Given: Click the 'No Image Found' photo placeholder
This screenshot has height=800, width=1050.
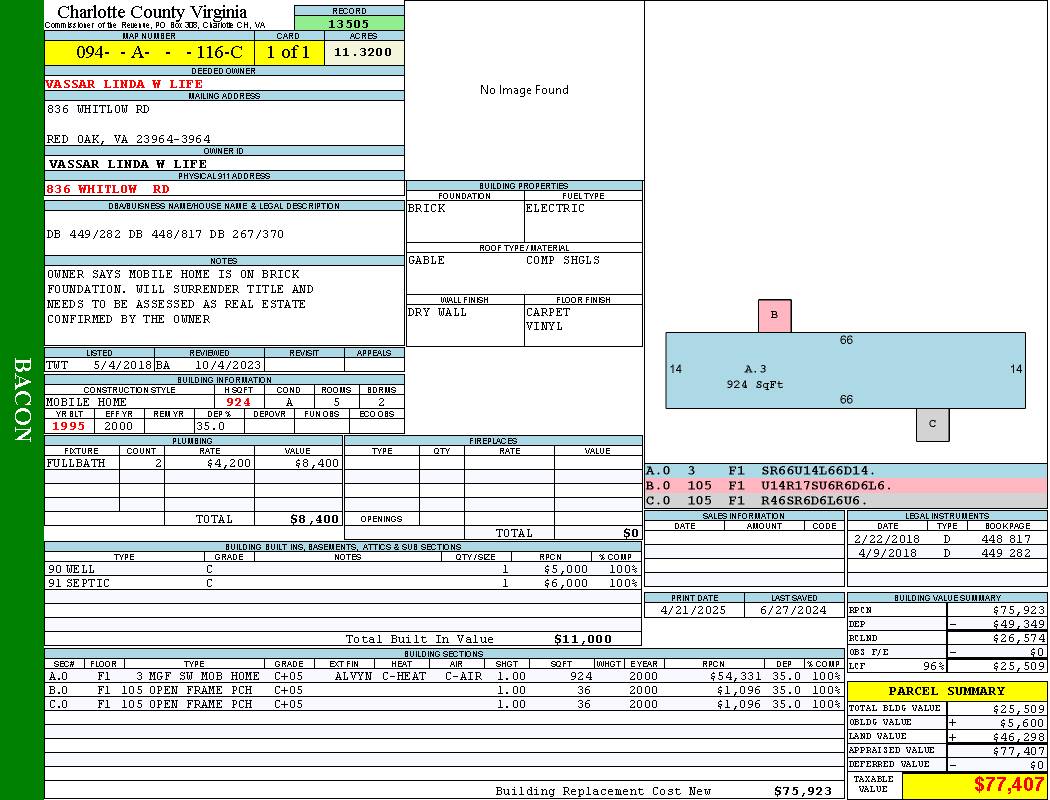Looking at the screenshot, I should coord(524,90).
